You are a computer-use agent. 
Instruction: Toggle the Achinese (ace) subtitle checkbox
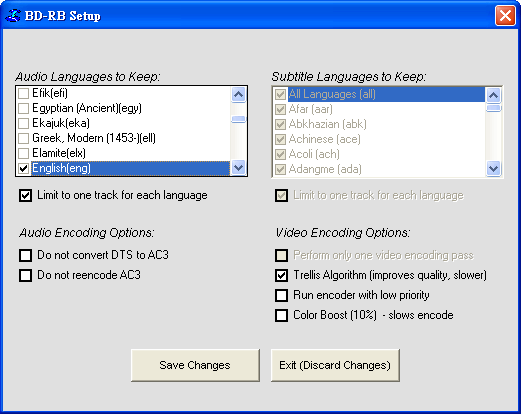pos(280,139)
